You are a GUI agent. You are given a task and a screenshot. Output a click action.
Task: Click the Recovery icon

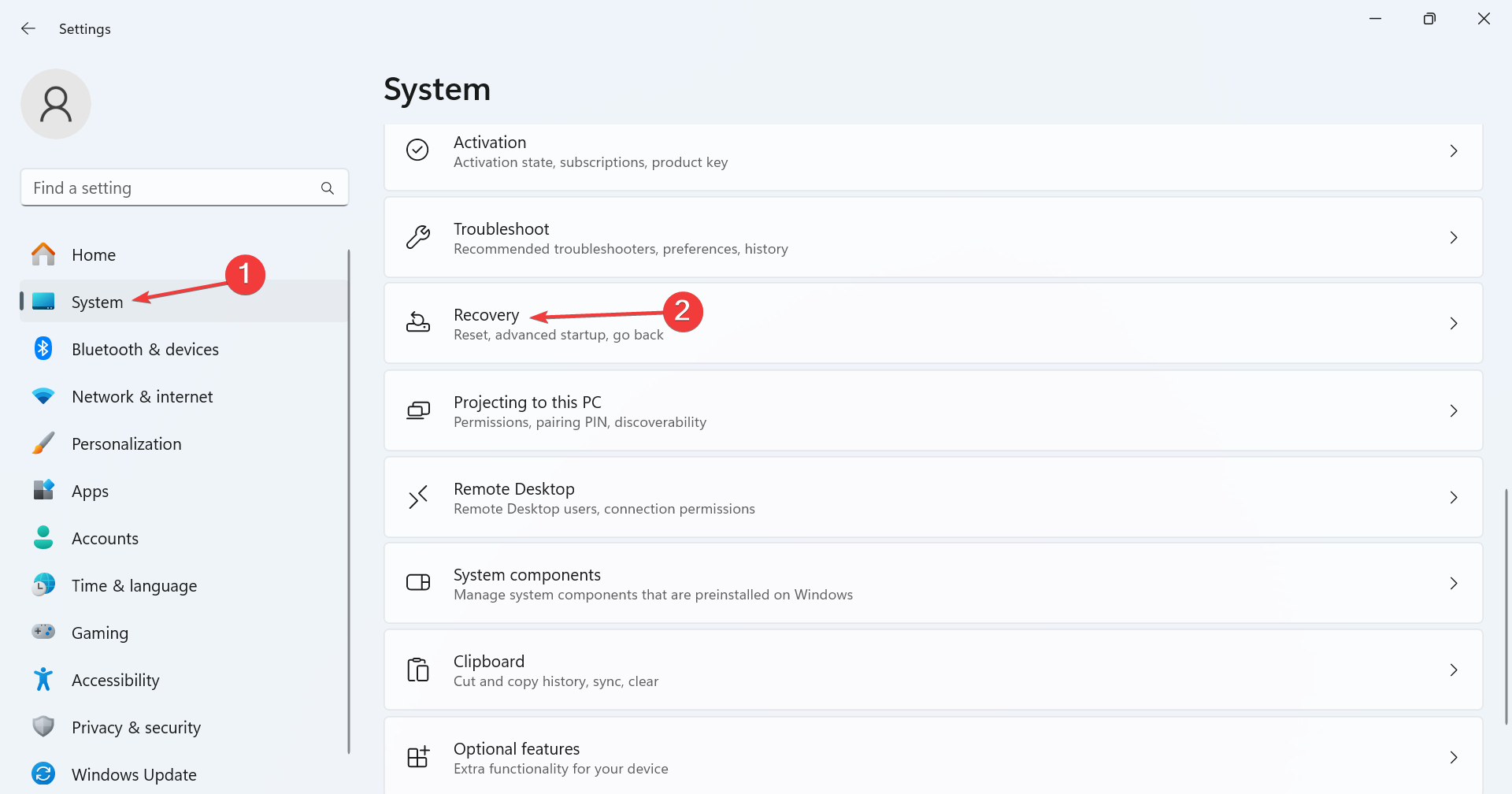coord(417,322)
